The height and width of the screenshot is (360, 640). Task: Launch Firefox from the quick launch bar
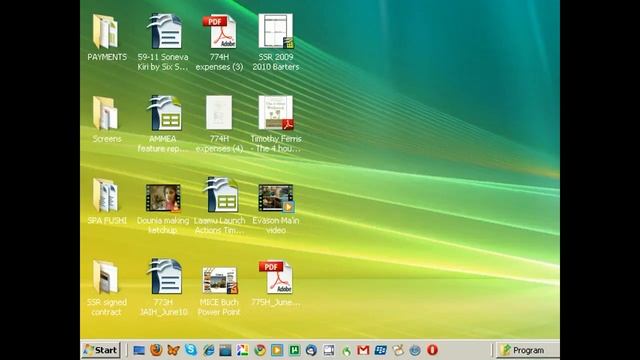[x=156, y=350]
